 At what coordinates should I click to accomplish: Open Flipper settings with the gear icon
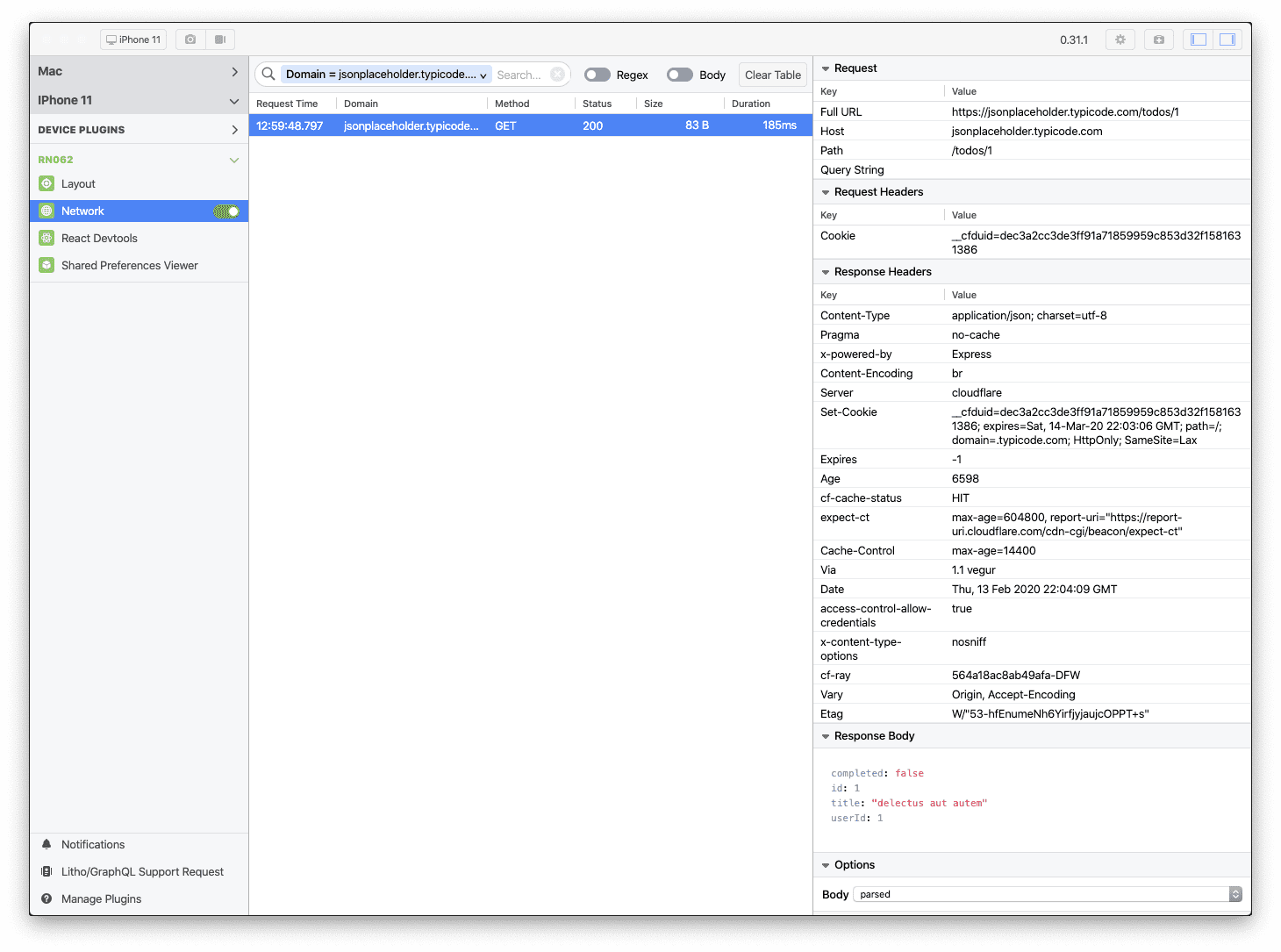click(1120, 39)
